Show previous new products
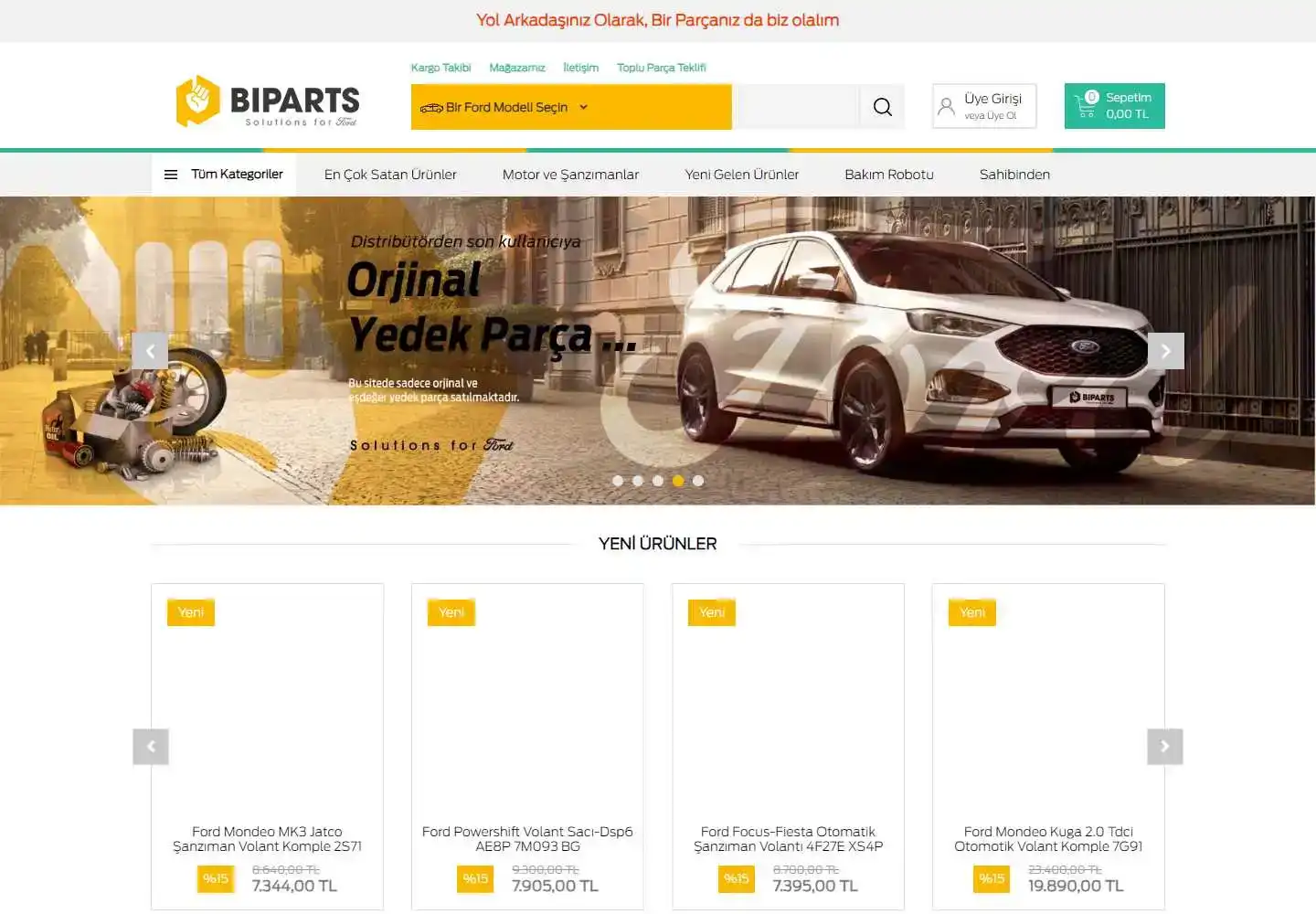This screenshot has width=1316, height=914. pos(151,747)
